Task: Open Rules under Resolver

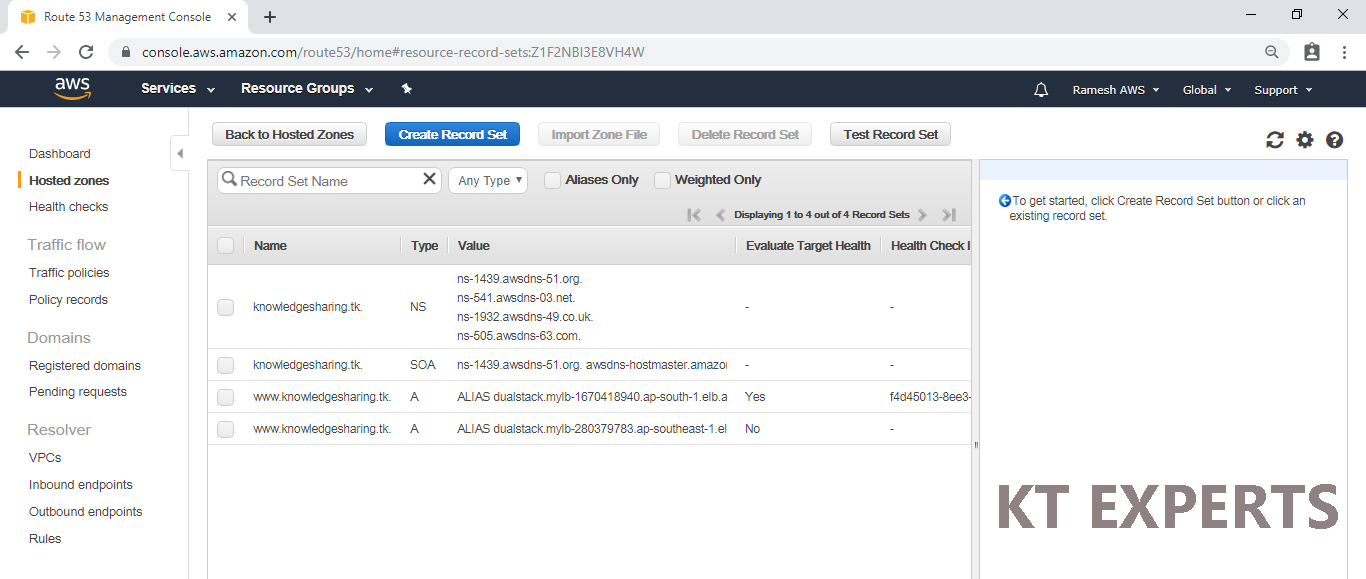Action: tap(45, 539)
